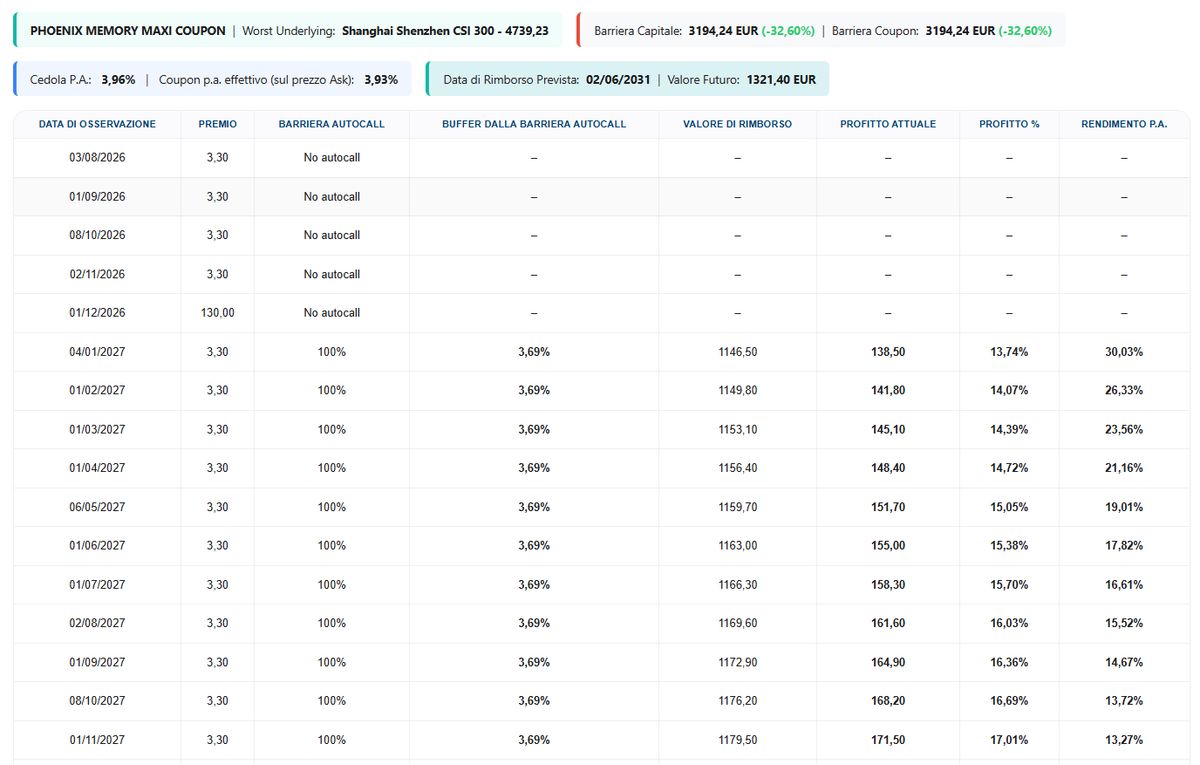Click profit percent 15,38%
Screen dimensions: 1200x765
1009,546
